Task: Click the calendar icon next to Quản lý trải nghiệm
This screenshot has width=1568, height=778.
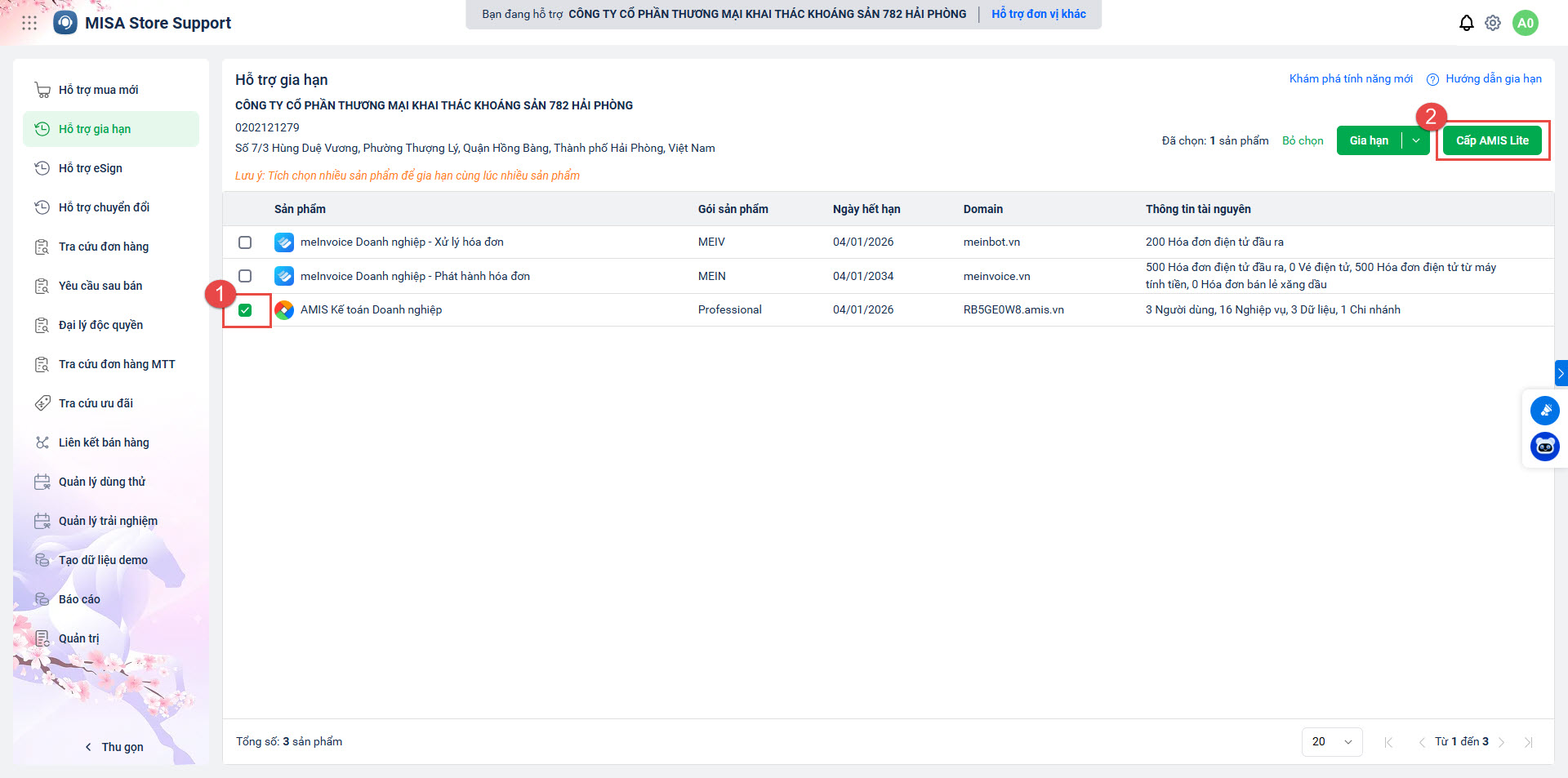Action: point(42,521)
